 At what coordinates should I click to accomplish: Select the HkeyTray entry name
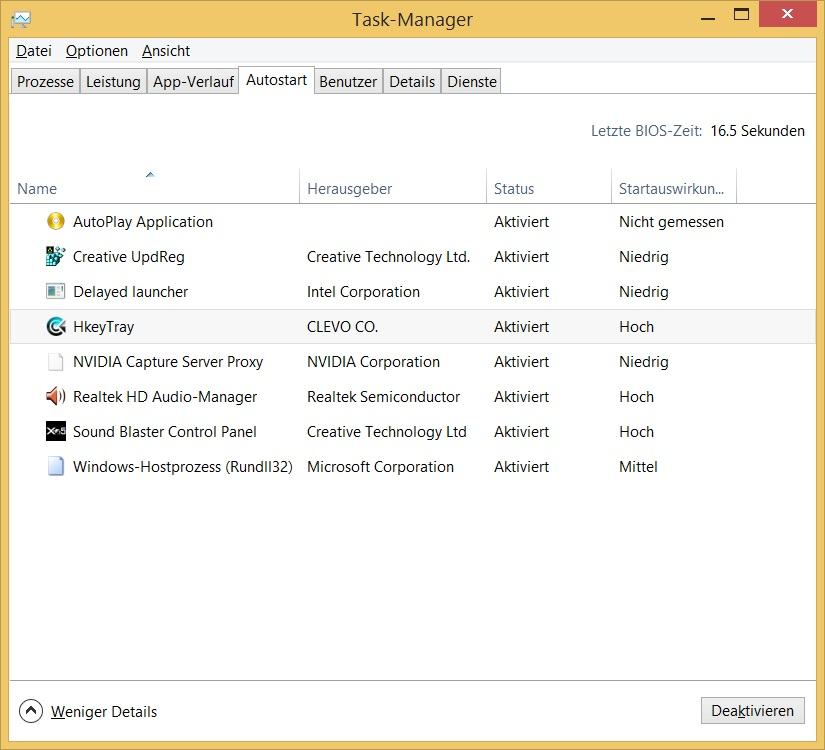tap(104, 327)
